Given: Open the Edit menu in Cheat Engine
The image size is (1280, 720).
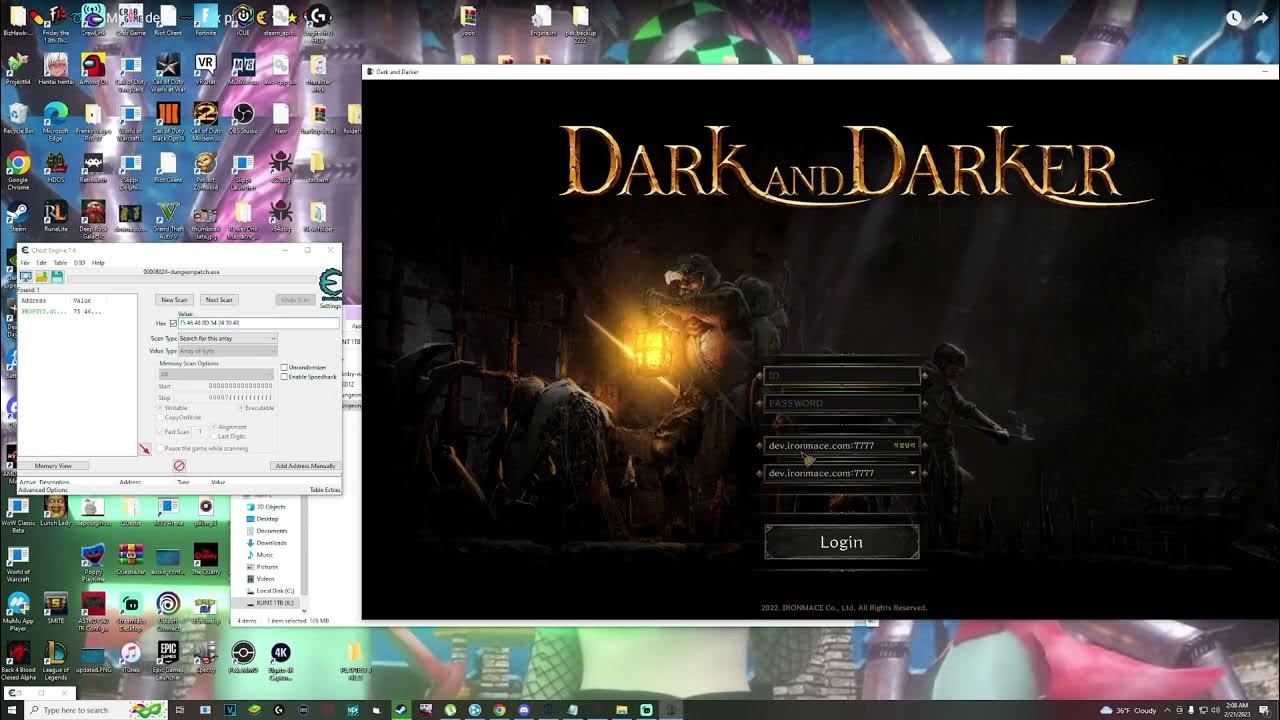Looking at the screenshot, I should 41,263.
